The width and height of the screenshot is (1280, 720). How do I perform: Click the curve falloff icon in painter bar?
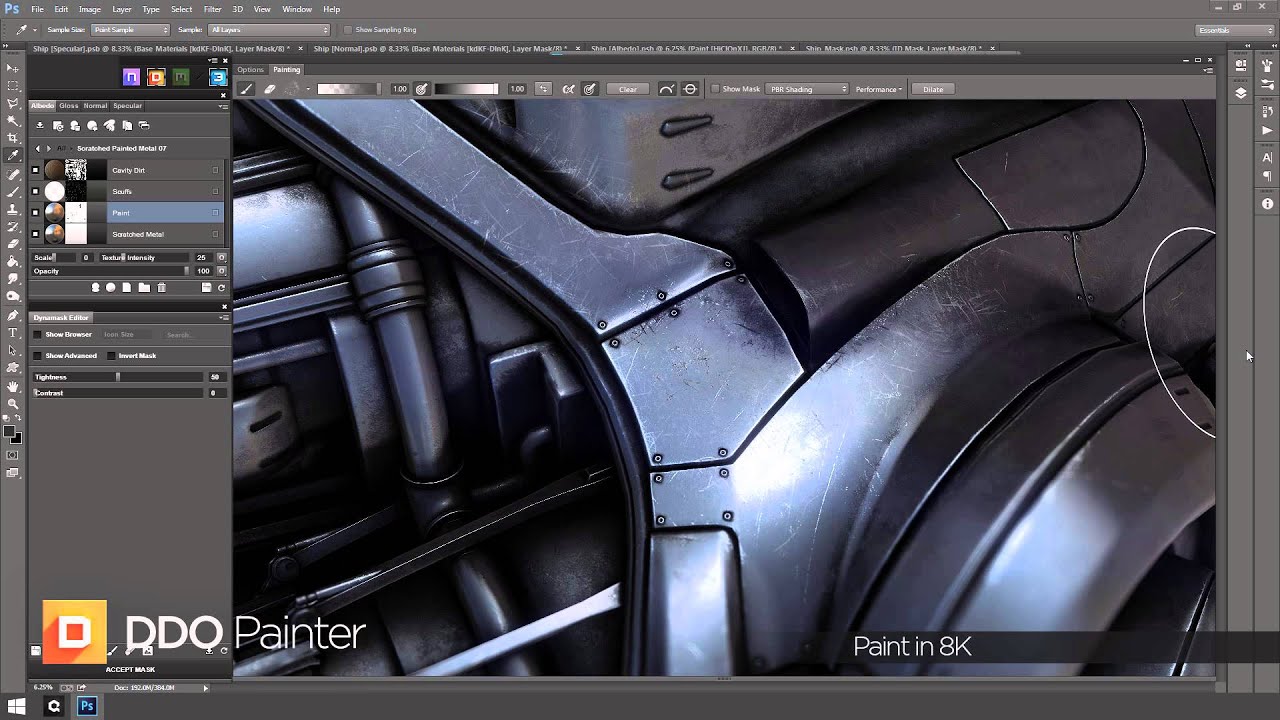point(667,89)
